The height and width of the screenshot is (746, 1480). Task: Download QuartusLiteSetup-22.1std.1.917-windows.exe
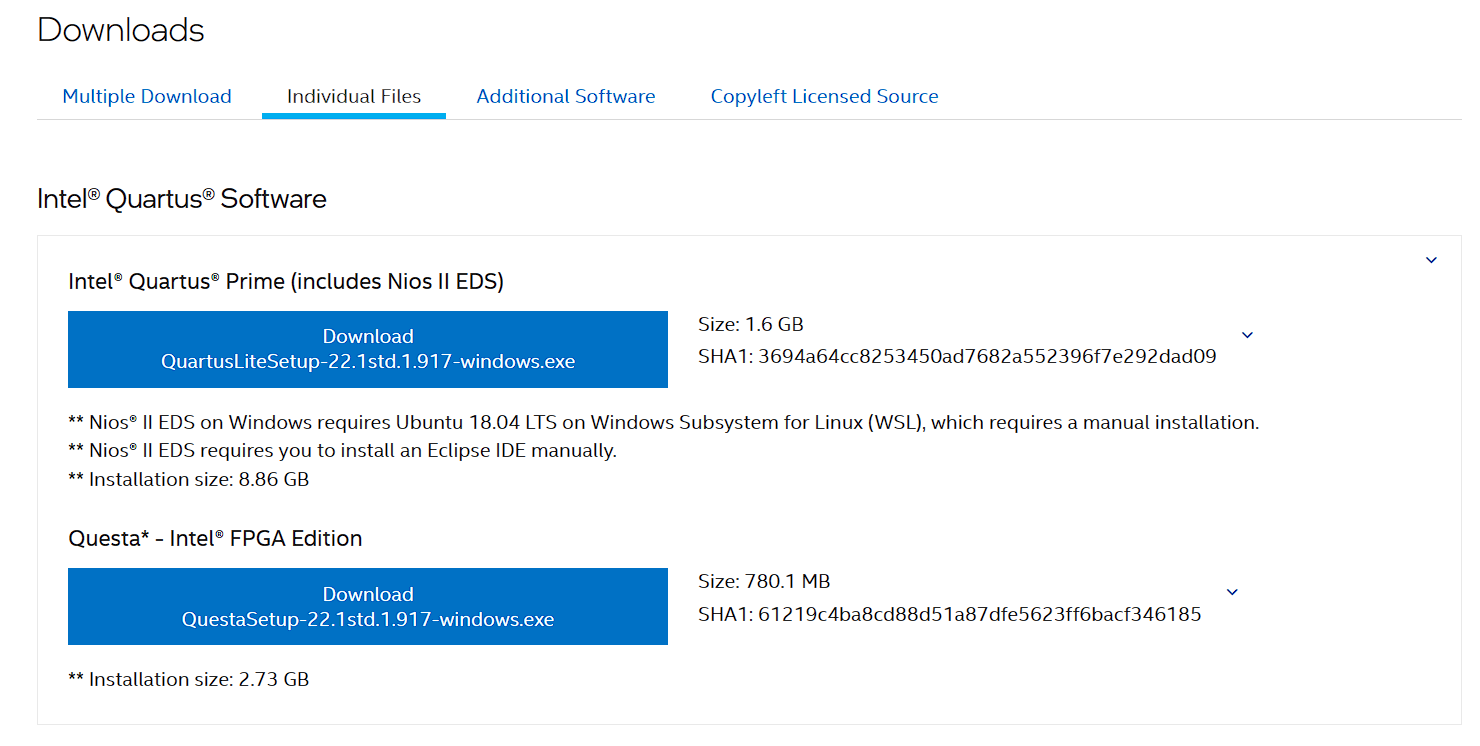pyautogui.click(x=367, y=349)
